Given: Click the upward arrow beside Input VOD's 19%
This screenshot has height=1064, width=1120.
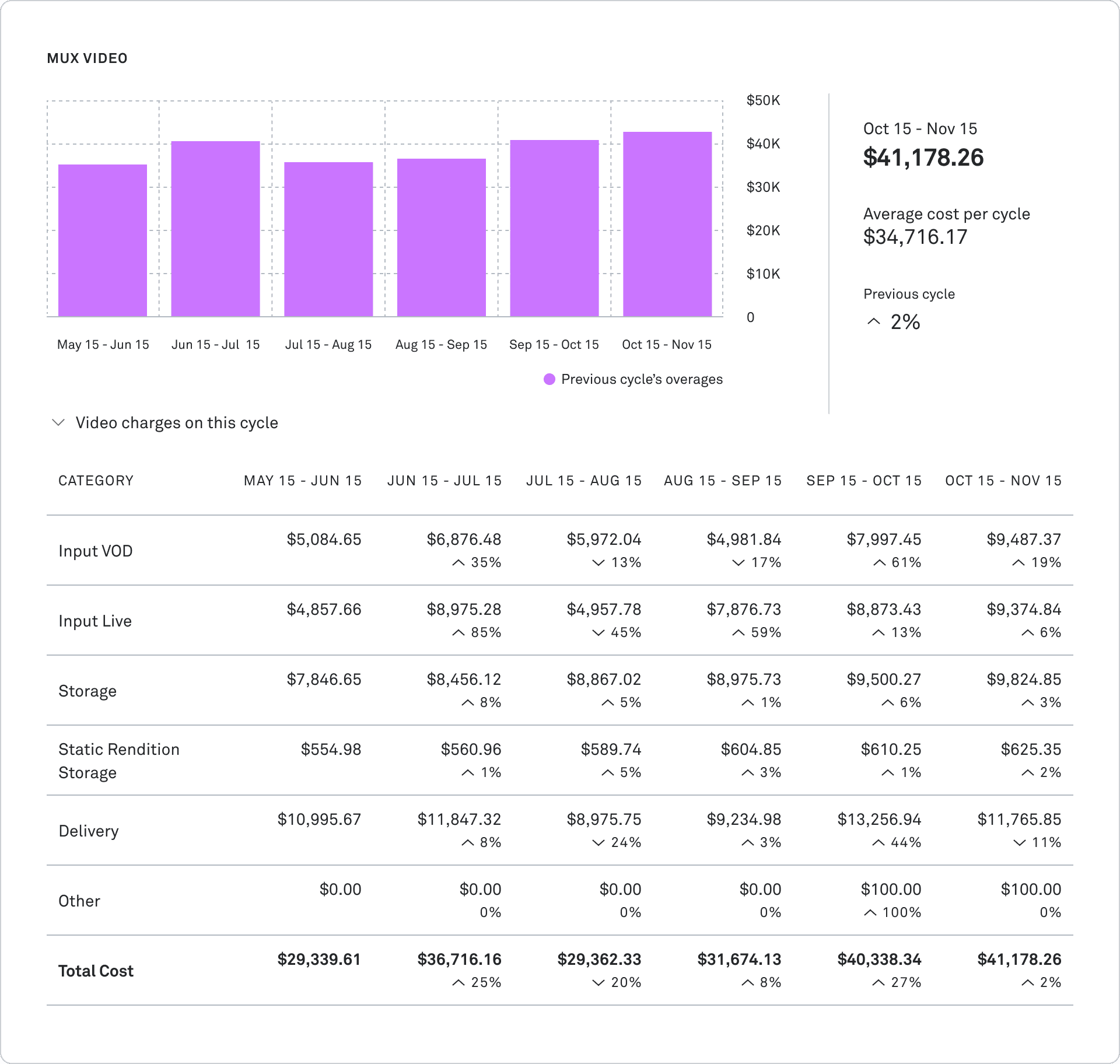Looking at the screenshot, I should tap(1017, 562).
